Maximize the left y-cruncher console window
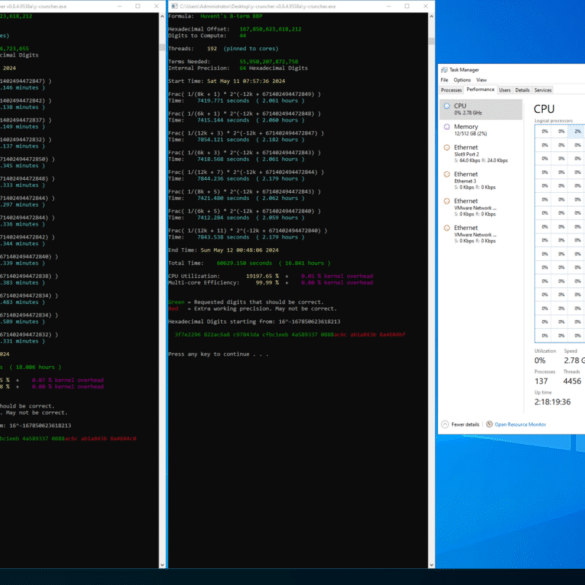 [x=138, y=6]
